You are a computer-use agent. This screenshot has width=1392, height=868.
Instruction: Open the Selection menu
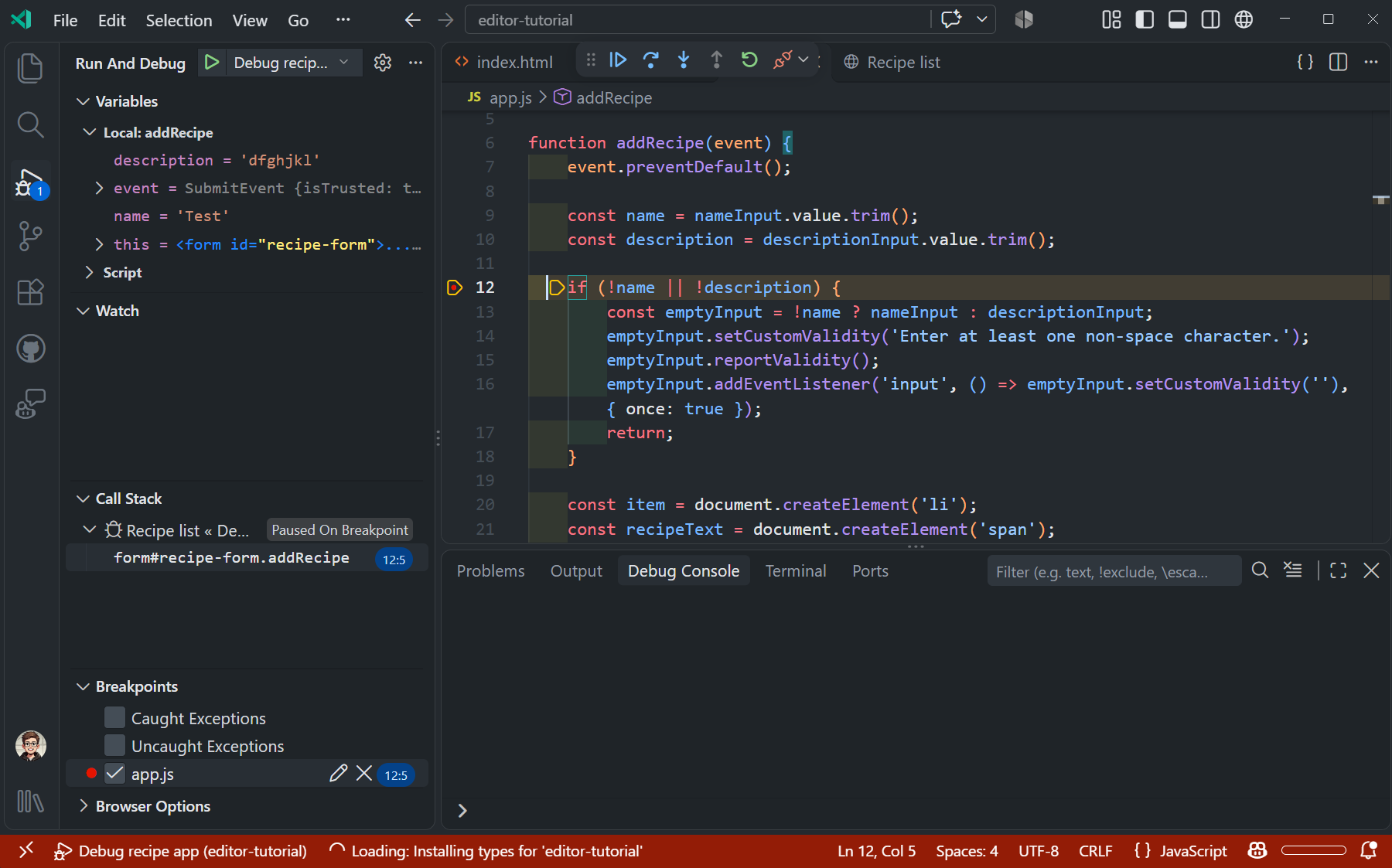tap(179, 20)
